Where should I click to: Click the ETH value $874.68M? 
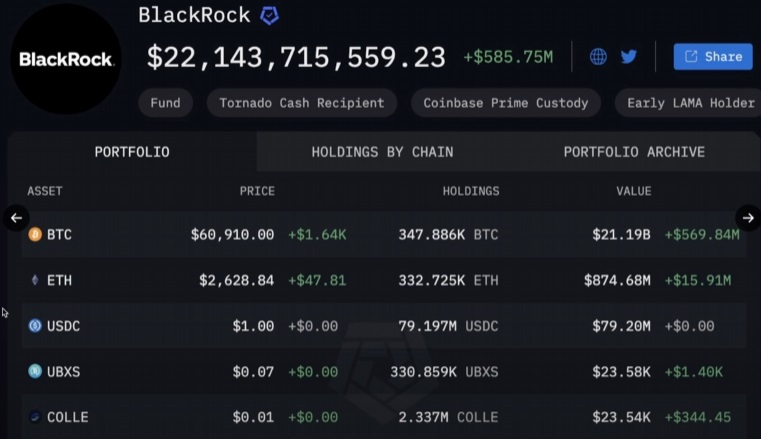coord(617,280)
